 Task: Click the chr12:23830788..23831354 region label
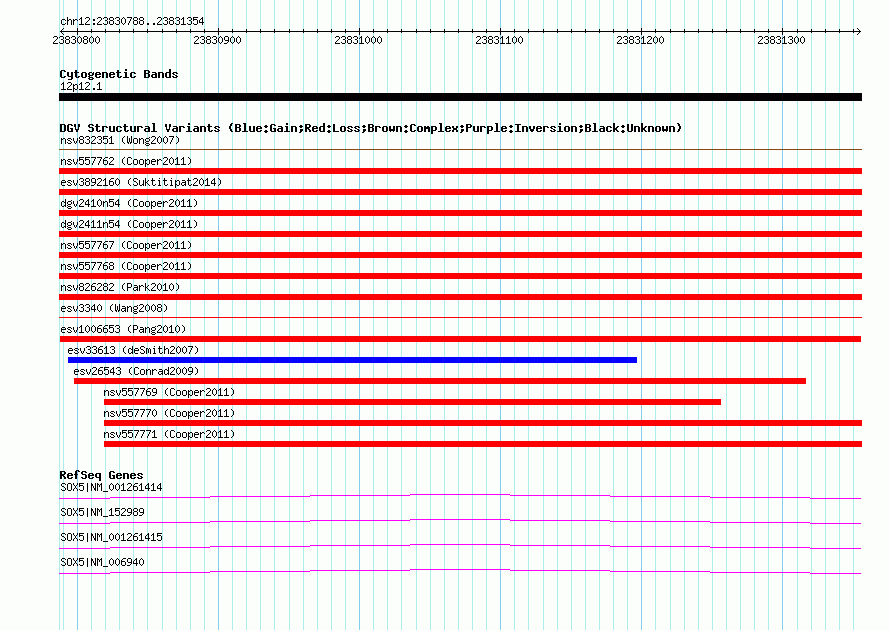click(x=132, y=22)
